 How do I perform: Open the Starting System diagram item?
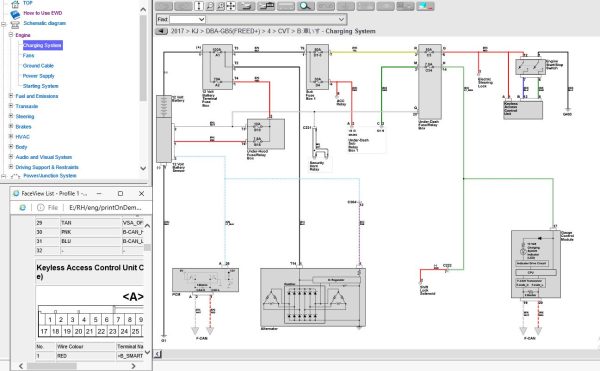click(41, 86)
